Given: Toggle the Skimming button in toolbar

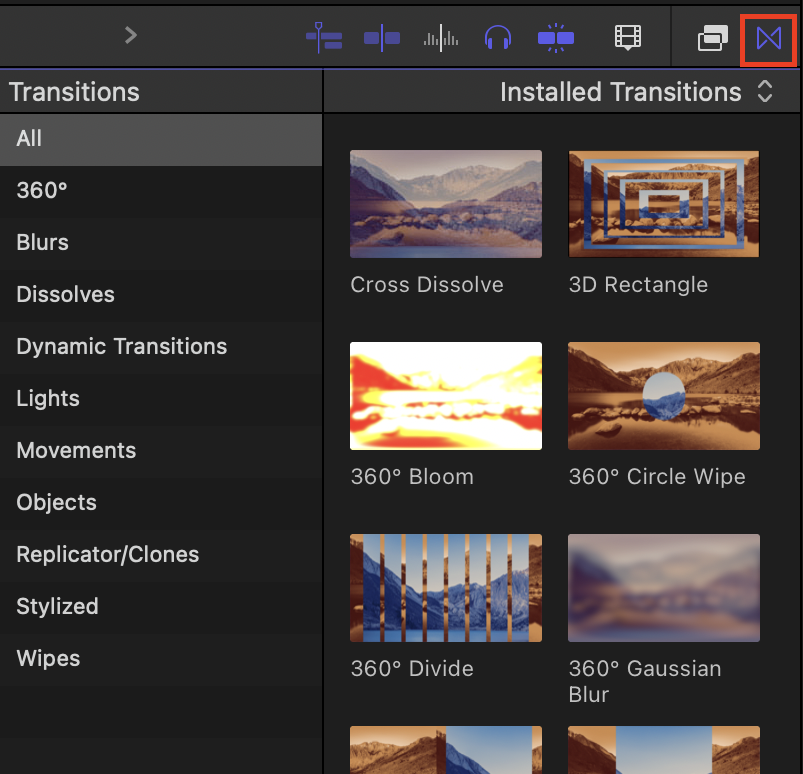Looking at the screenshot, I should [382, 38].
